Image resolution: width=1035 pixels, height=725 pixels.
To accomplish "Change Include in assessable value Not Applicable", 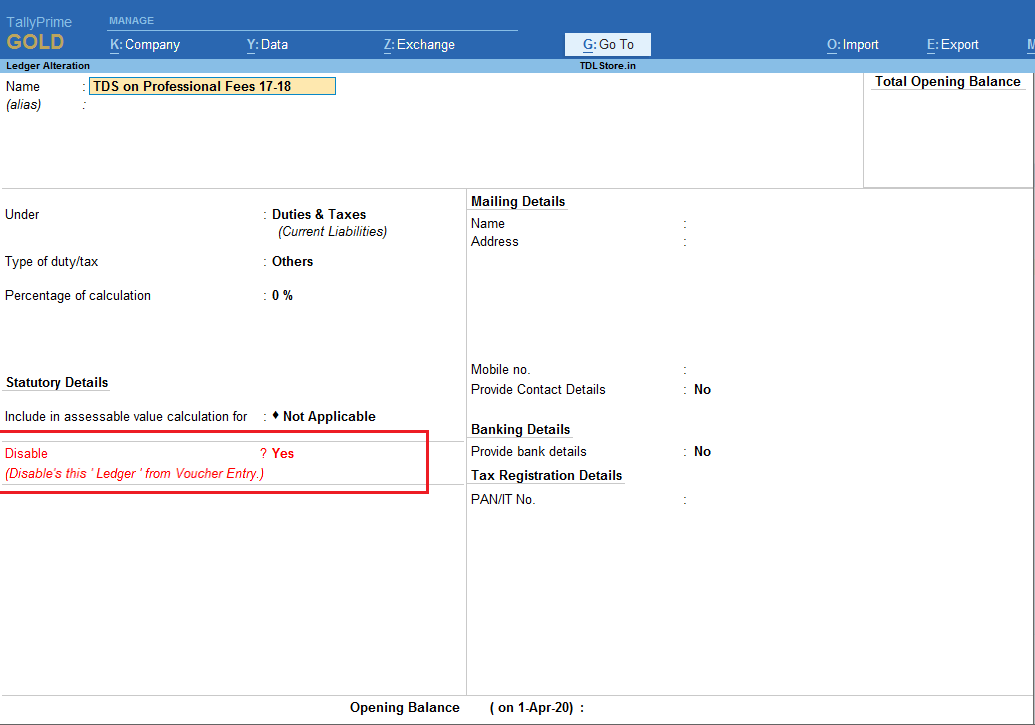I will click(x=328, y=416).
